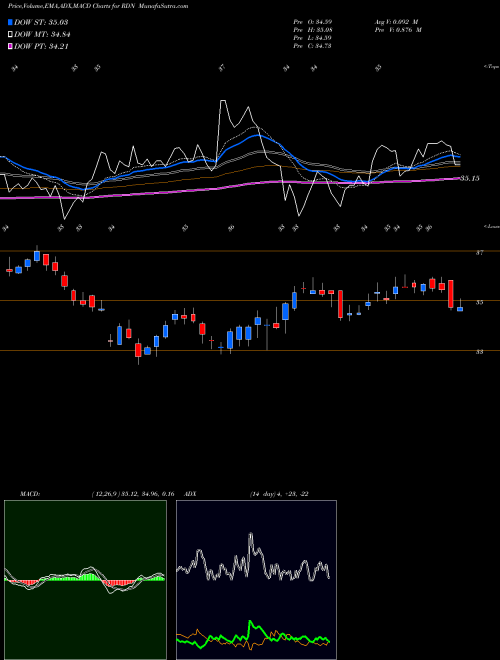
Task: Click the 'Pre O: 34.59' value
Action: tap(313, 22)
